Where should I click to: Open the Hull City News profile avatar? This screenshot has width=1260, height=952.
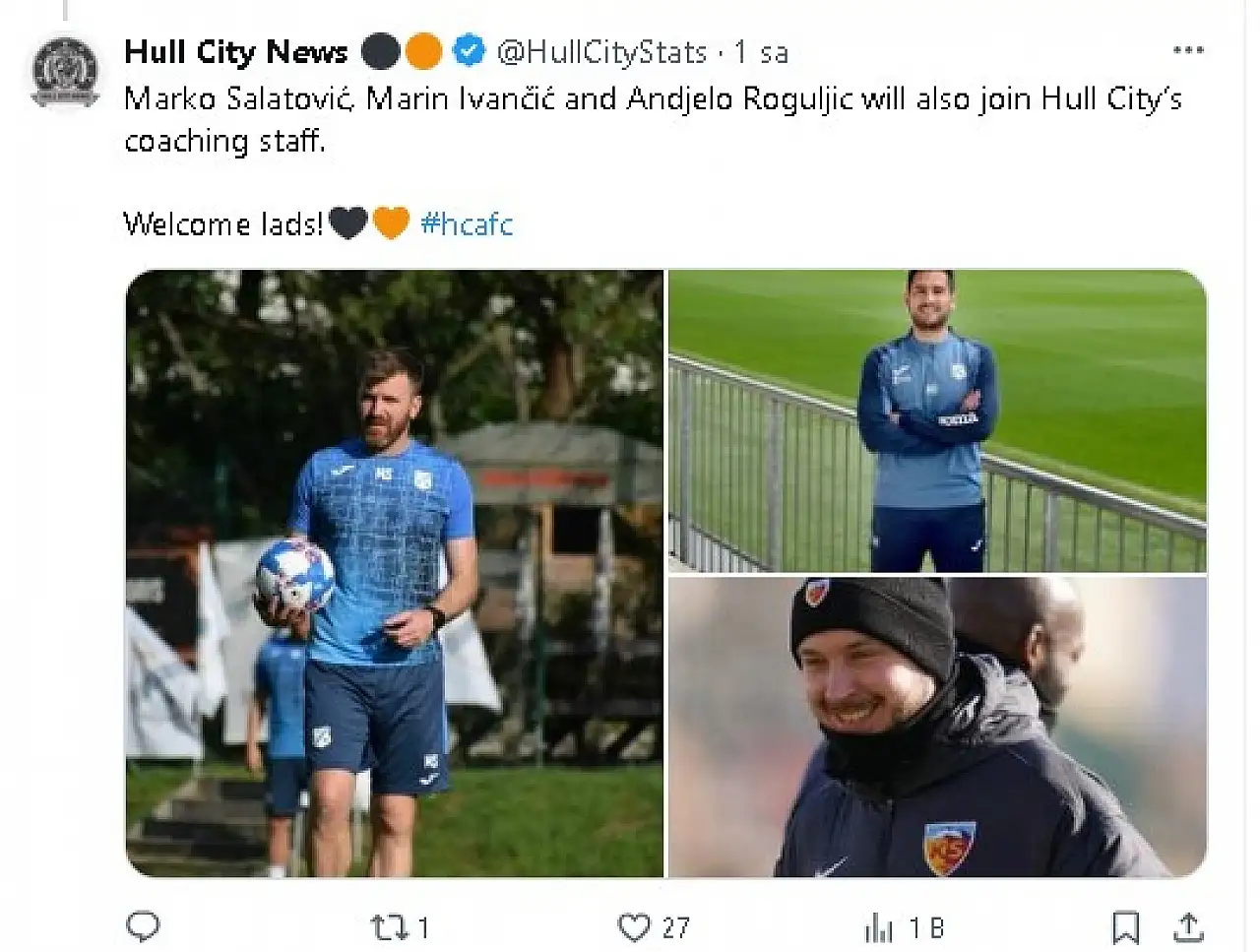[x=65, y=72]
